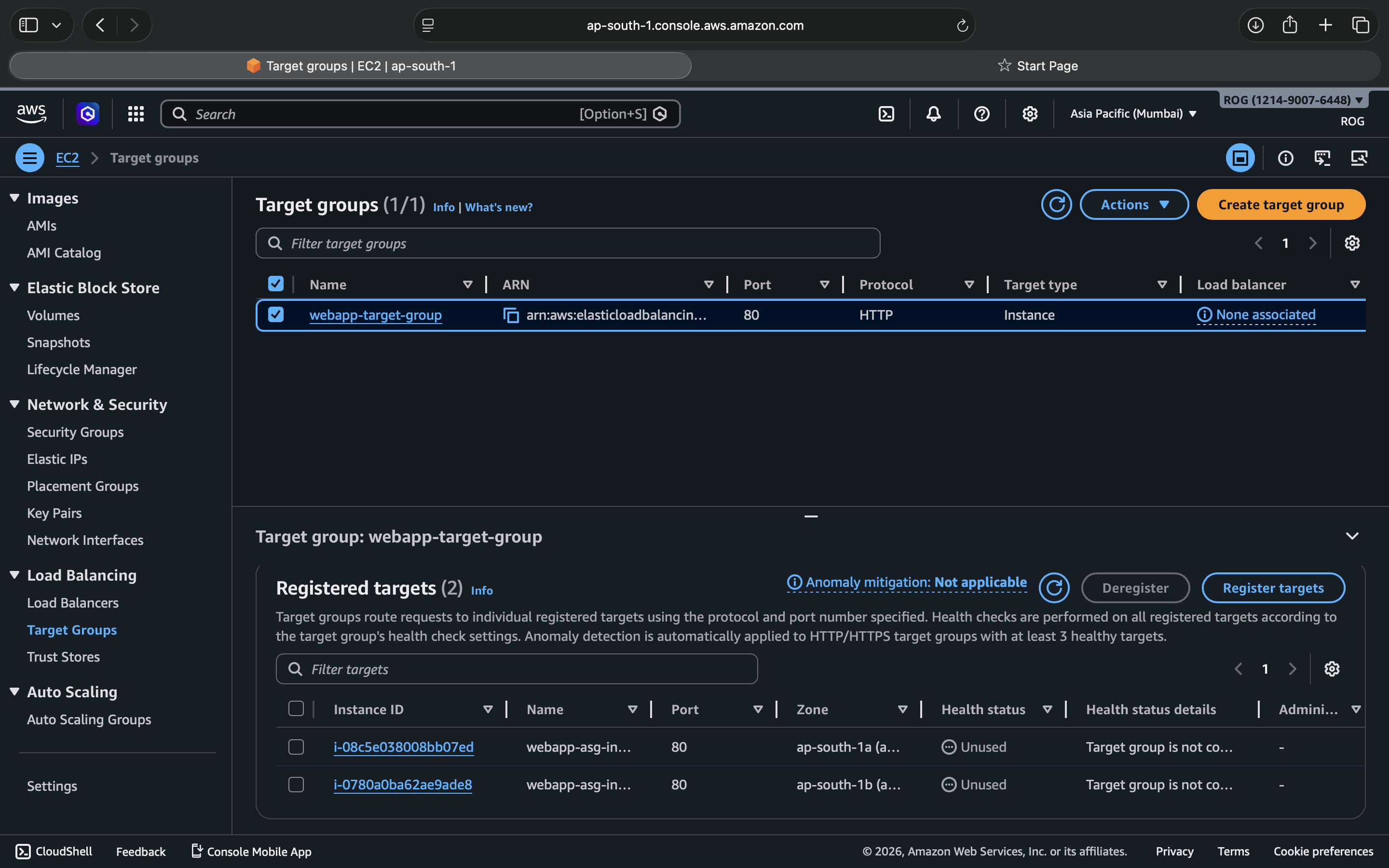Image resolution: width=1389 pixels, height=868 pixels.
Task: Copy the target group ARN
Action: click(x=510, y=315)
